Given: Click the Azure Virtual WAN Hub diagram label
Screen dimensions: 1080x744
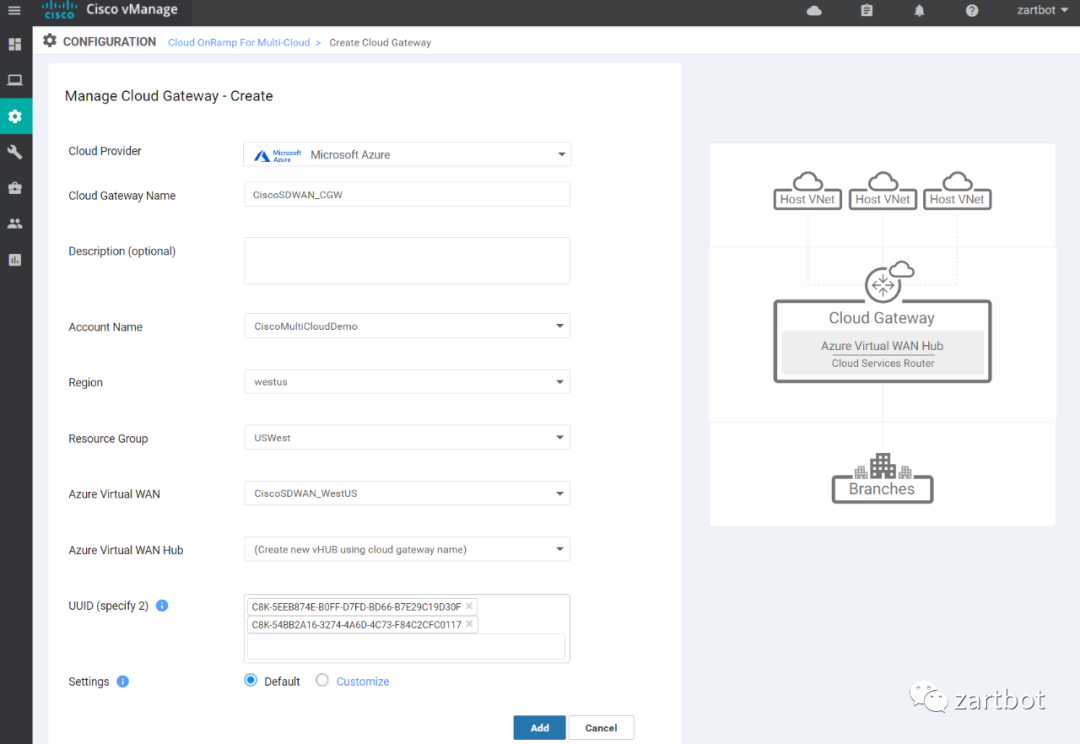Looking at the screenshot, I should 882,346.
